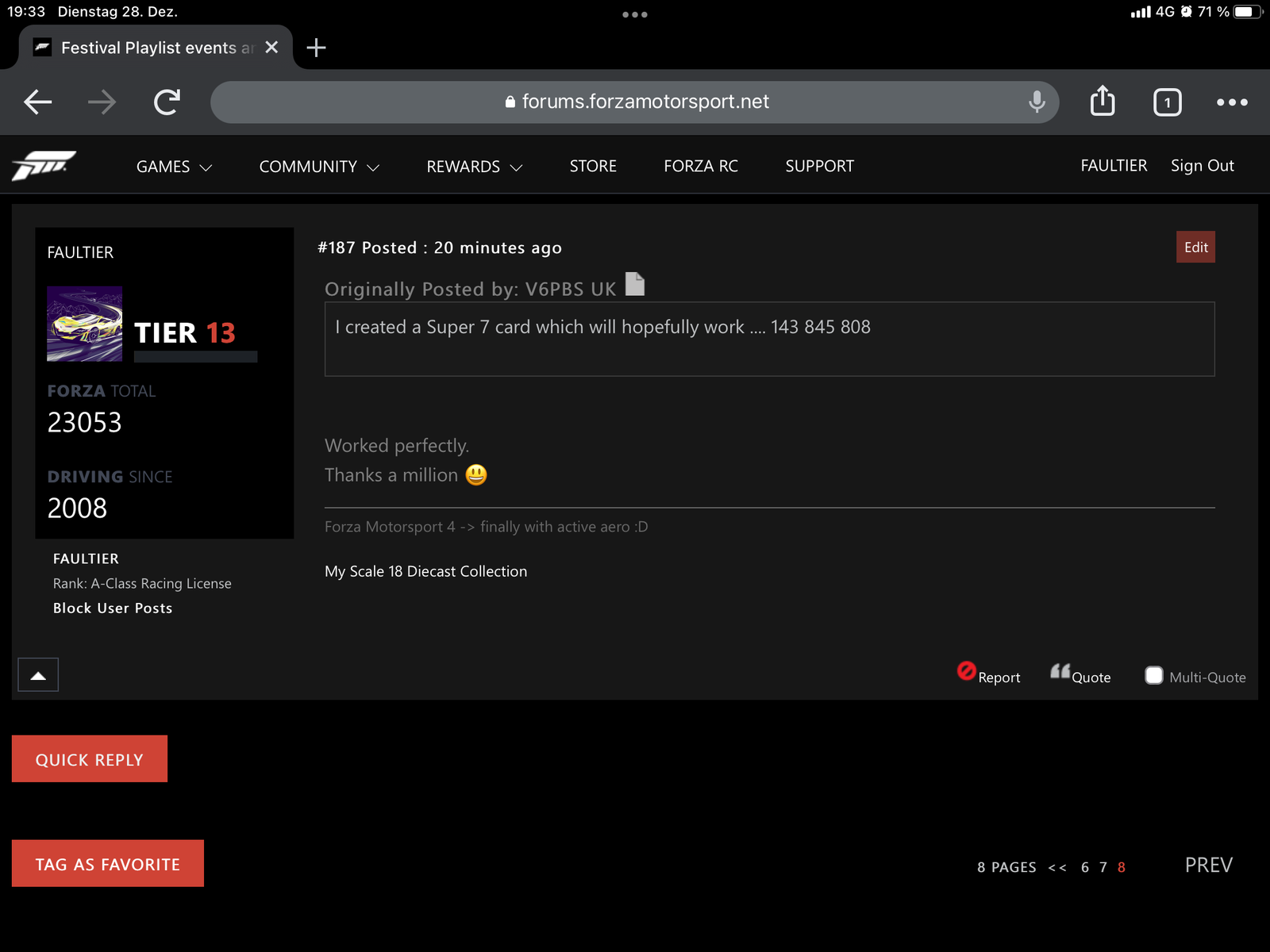Click the #187 post number
This screenshot has height=952, width=1270.
[x=337, y=248]
